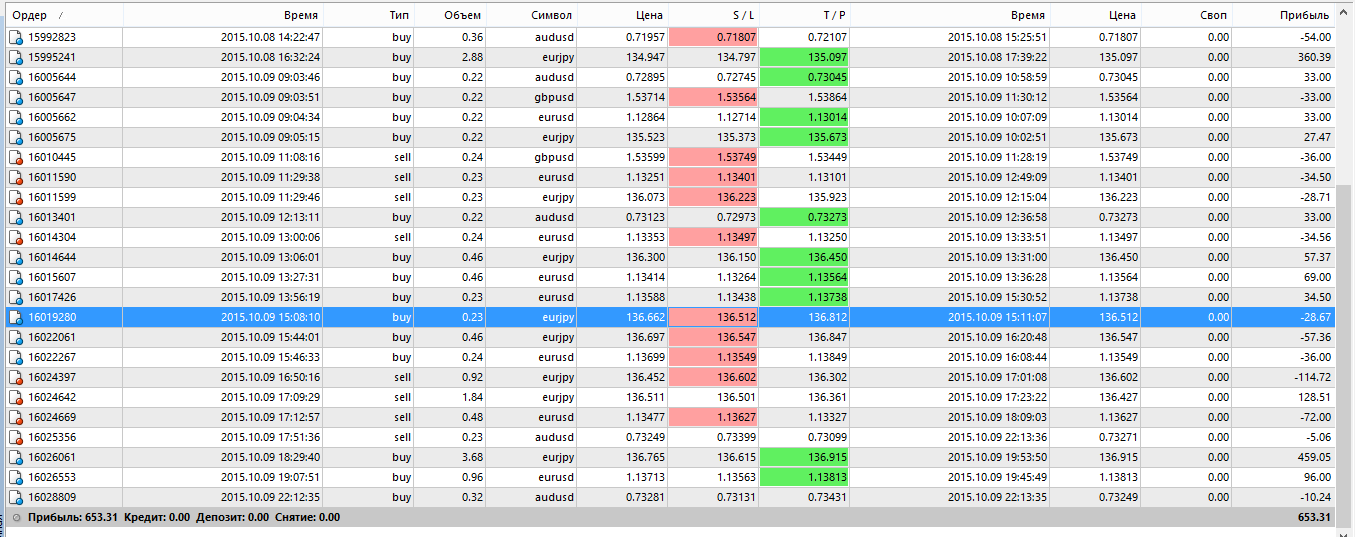The image size is (1355, 537).
Task: Click the round icon beside the Прибыль summary
Action: [x=15, y=517]
